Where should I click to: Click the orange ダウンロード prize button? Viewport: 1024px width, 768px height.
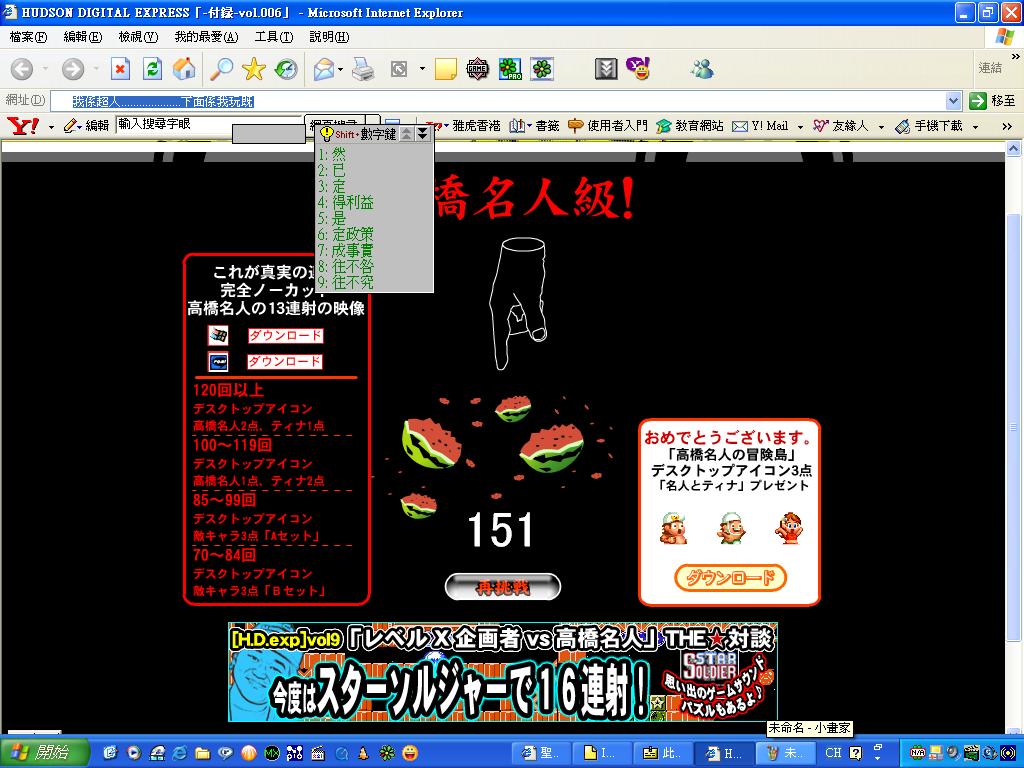click(729, 578)
